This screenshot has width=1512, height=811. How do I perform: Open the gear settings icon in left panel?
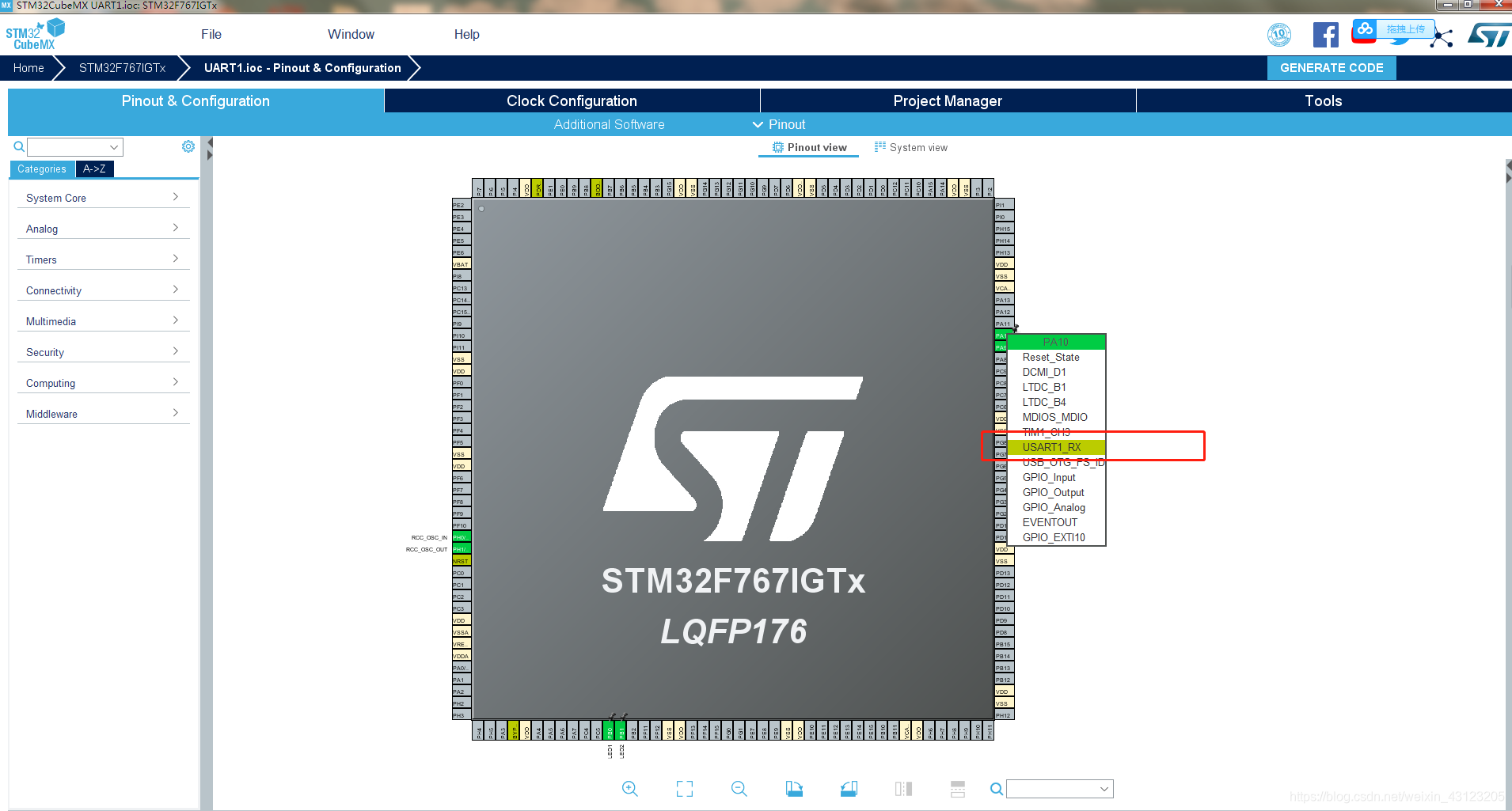pos(188,146)
